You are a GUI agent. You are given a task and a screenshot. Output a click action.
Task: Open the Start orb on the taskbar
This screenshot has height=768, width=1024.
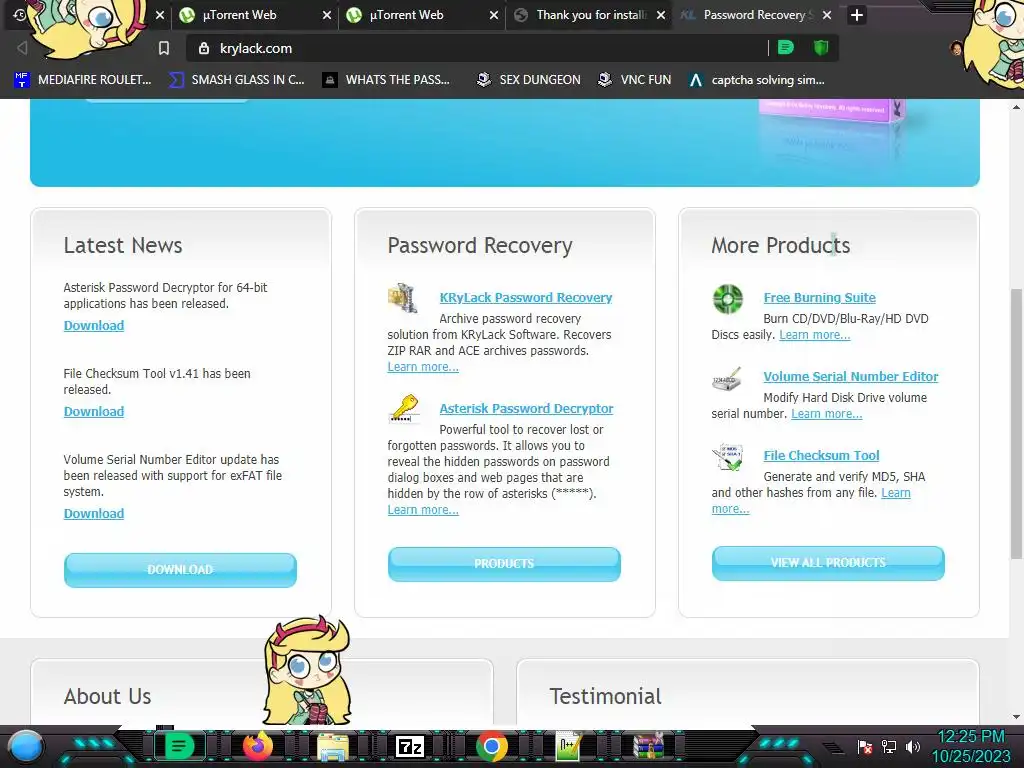26,746
